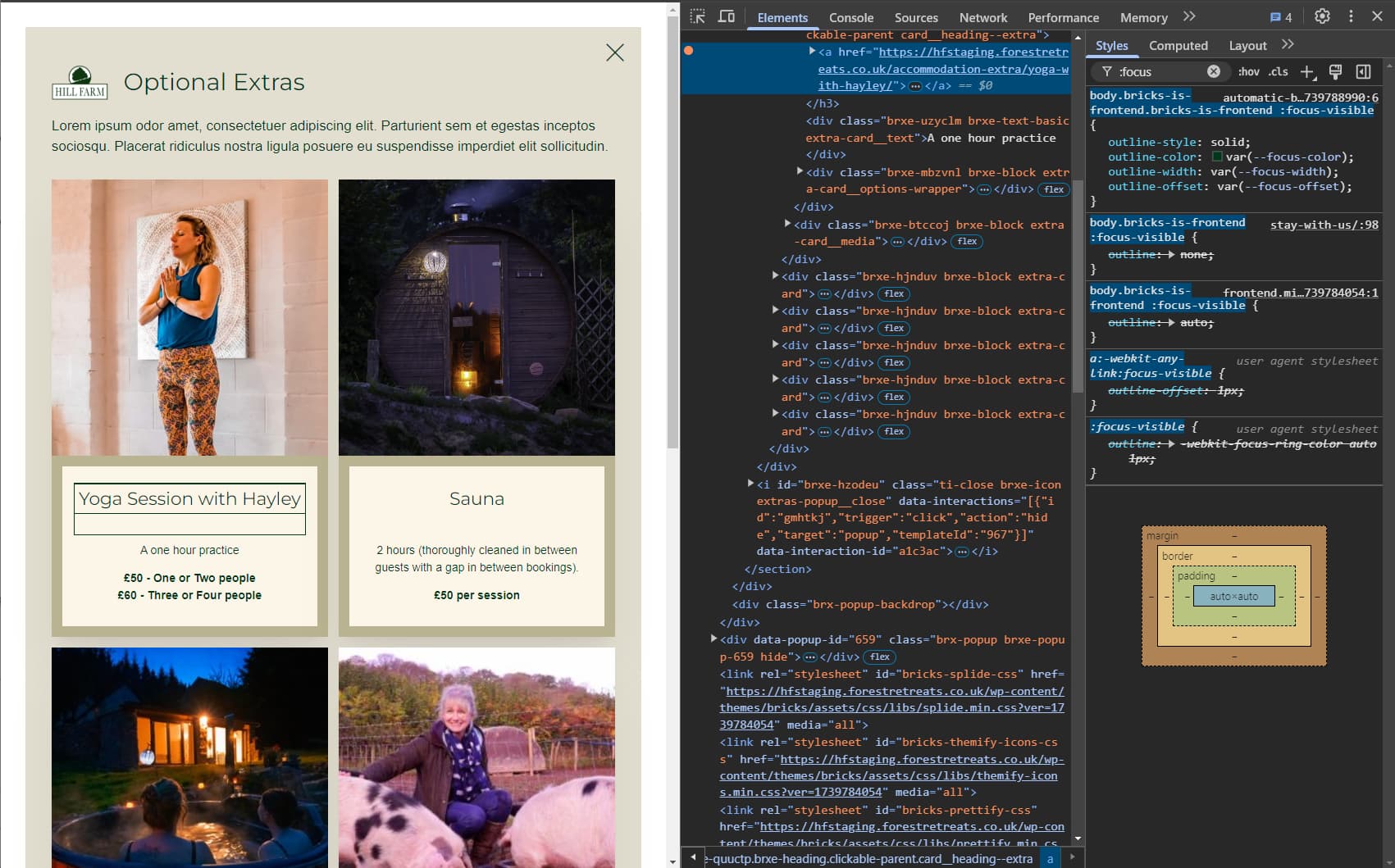
Task: Toggle the .cls class editor
Action: 1278,71
